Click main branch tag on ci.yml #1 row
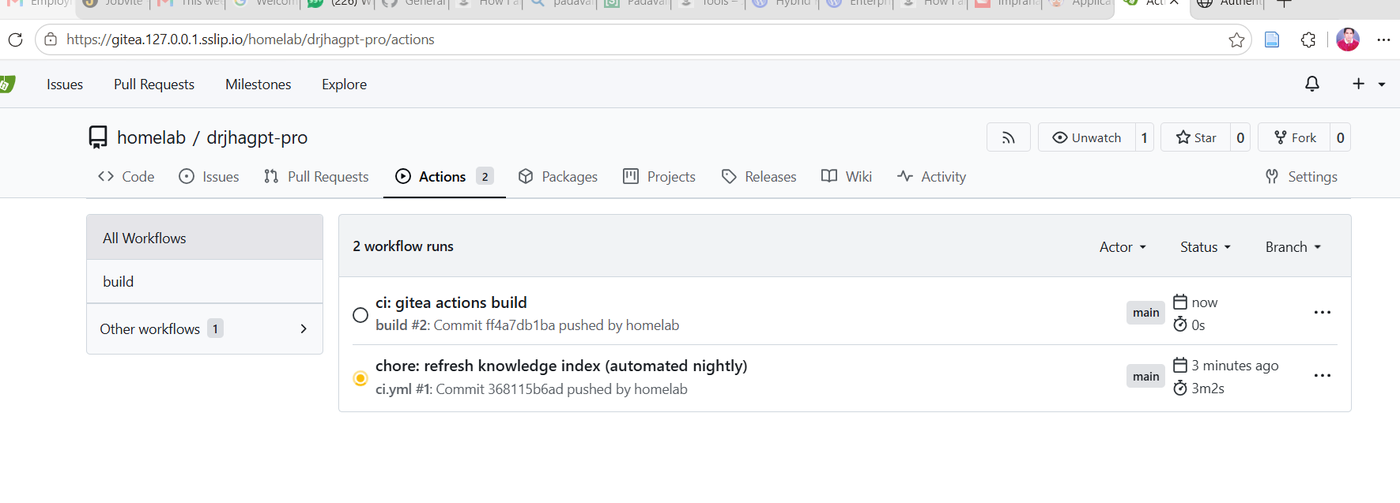This screenshot has width=1400, height=503. tap(1146, 377)
